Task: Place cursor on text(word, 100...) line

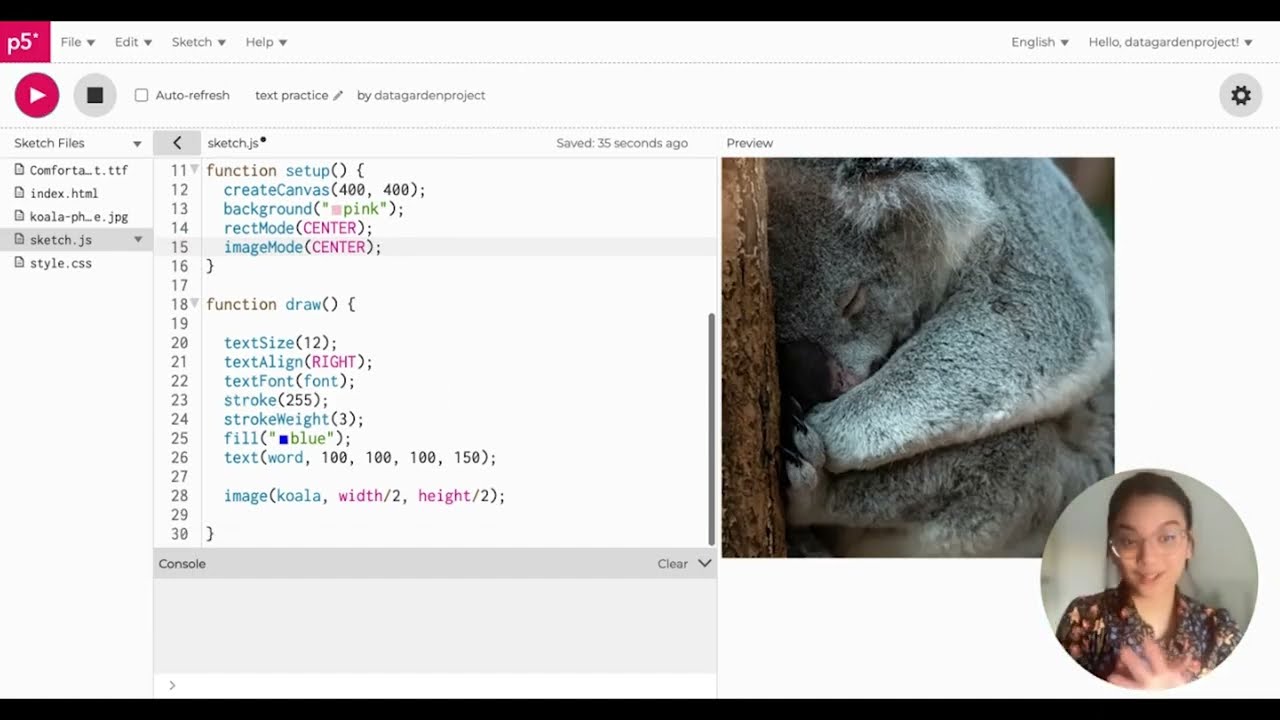Action: pyautogui.click(x=360, y=458)
